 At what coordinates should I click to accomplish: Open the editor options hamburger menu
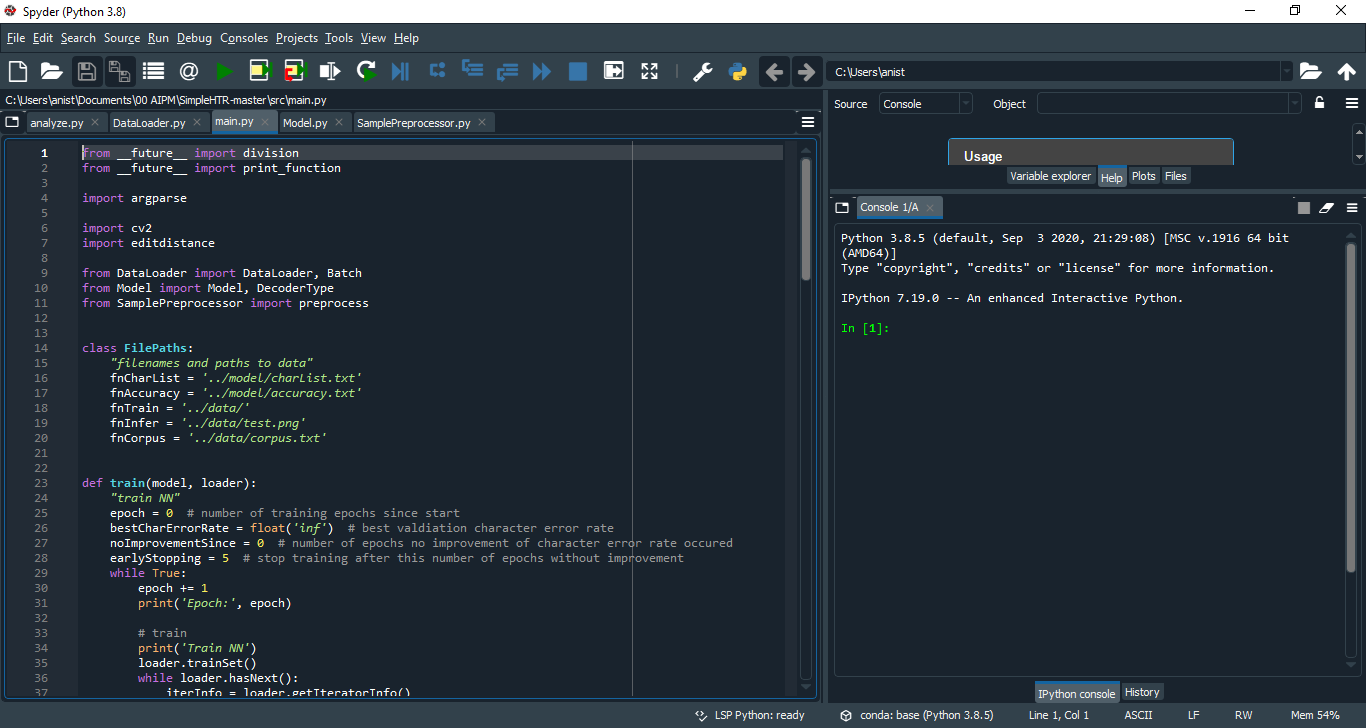tap(808, 122)
